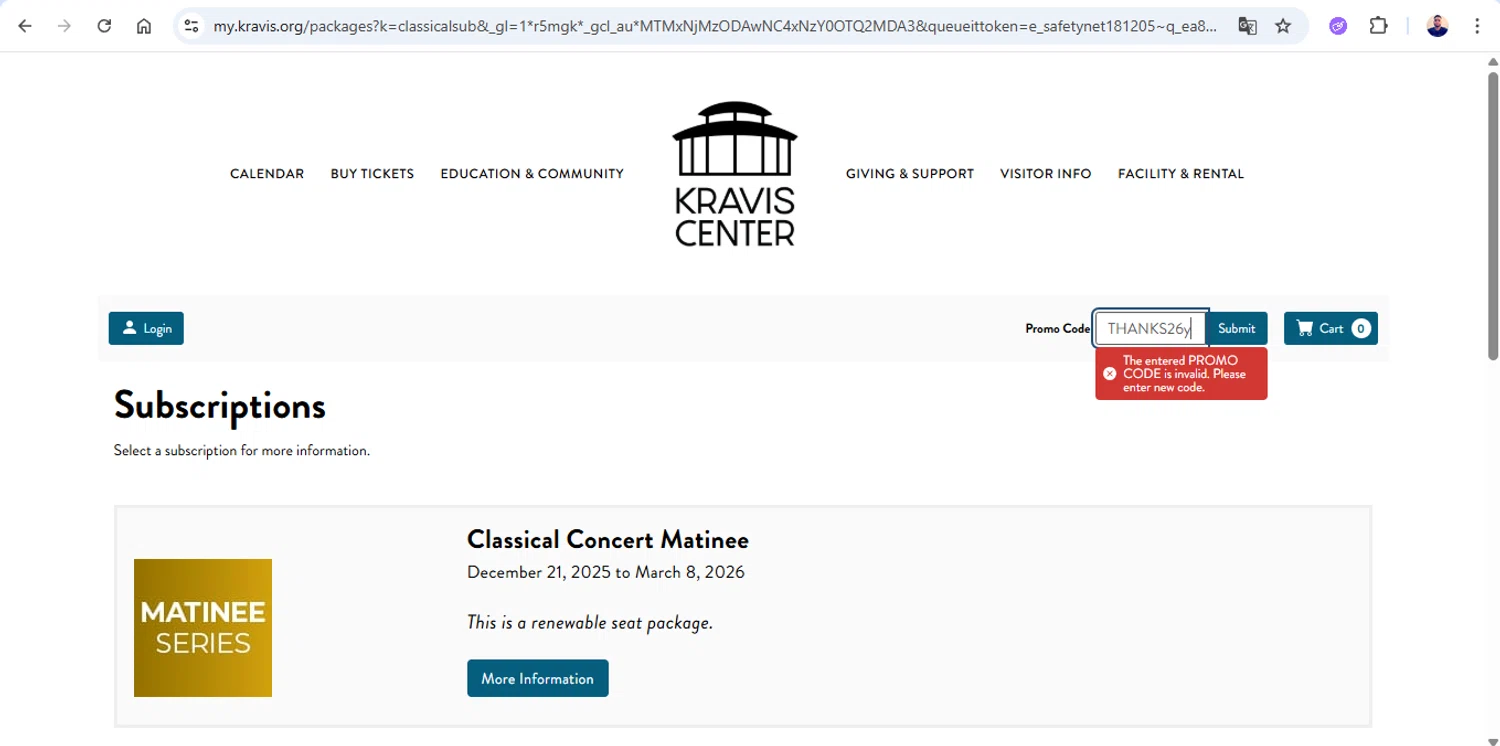Click the cart item count badge
The image size is (1500, 746).
point(1361,328)
